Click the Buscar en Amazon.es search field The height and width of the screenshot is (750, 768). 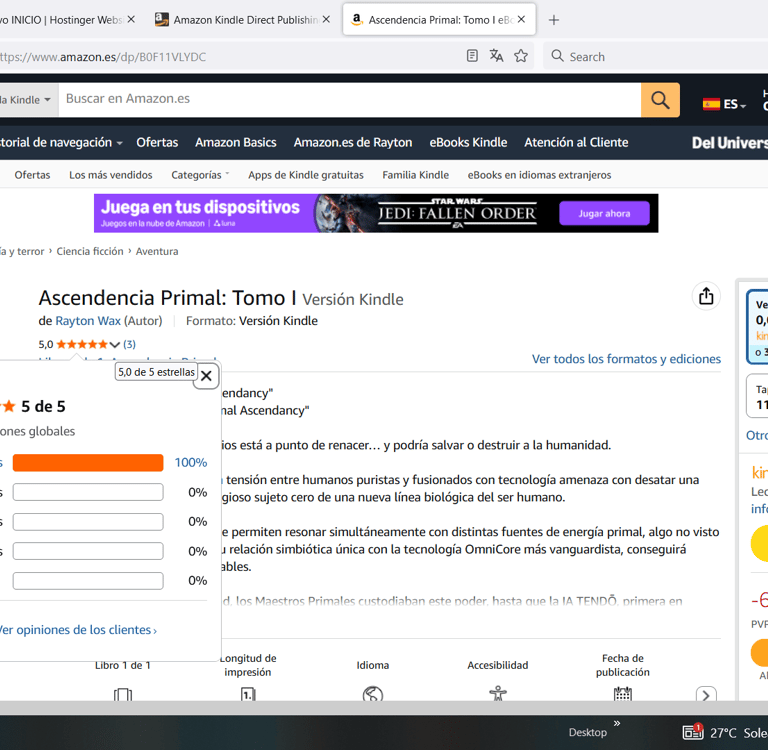[350, 99]
